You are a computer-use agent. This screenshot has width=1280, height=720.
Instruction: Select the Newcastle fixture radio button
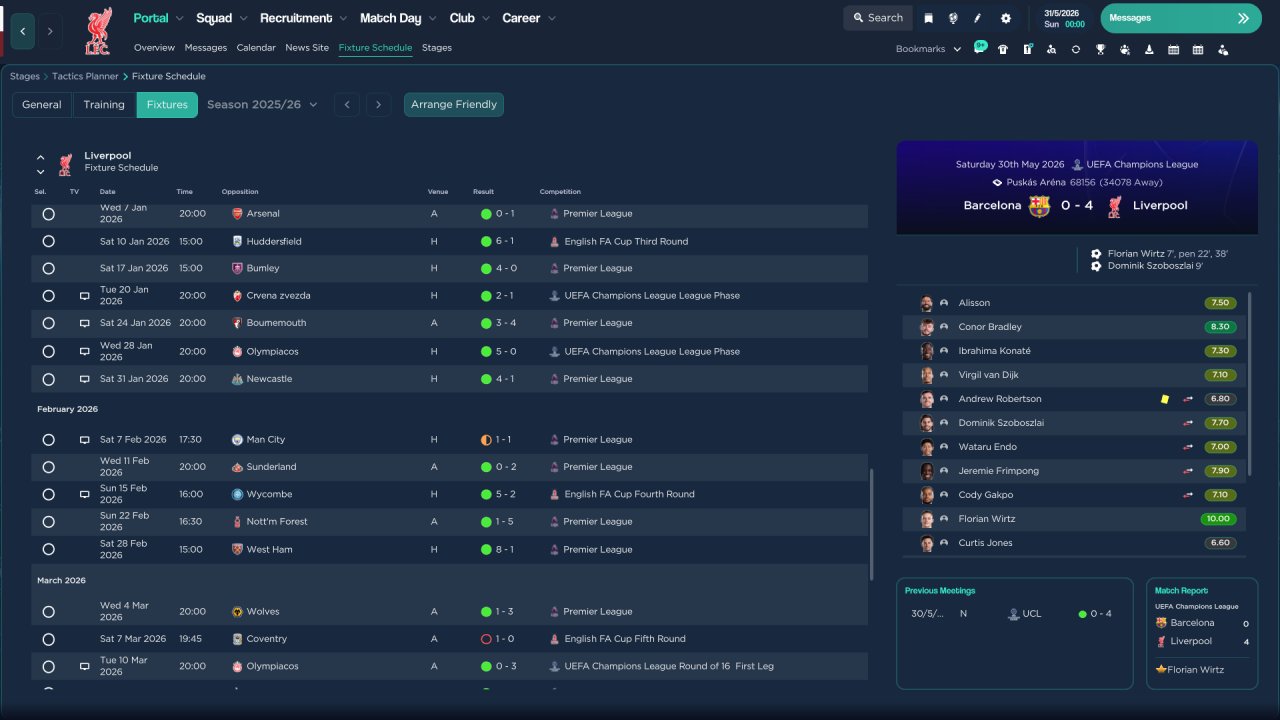point(48,379)
